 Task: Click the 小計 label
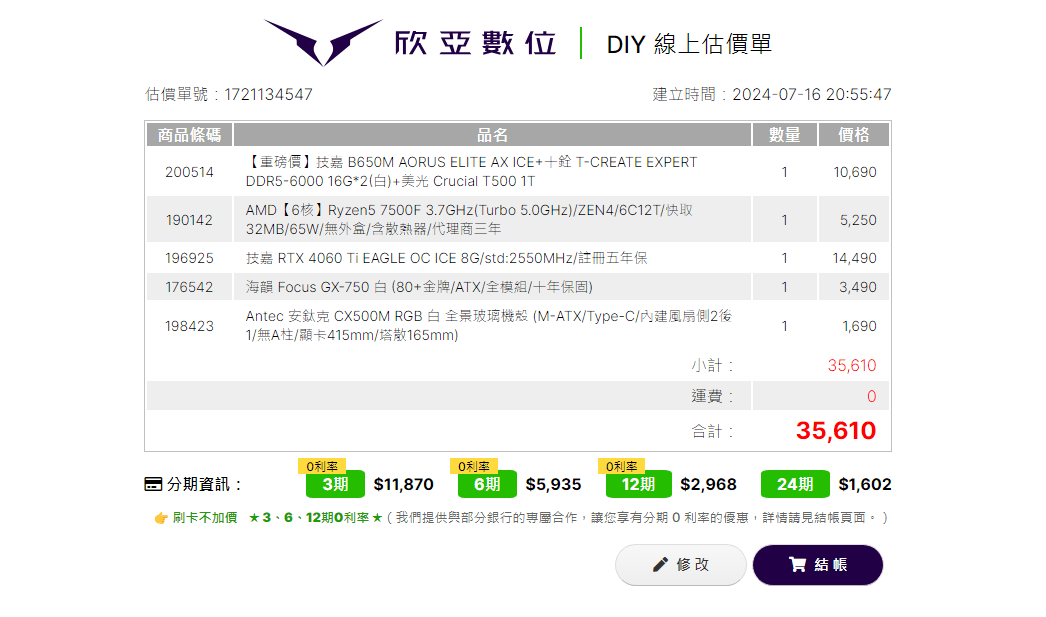point(712,366)
